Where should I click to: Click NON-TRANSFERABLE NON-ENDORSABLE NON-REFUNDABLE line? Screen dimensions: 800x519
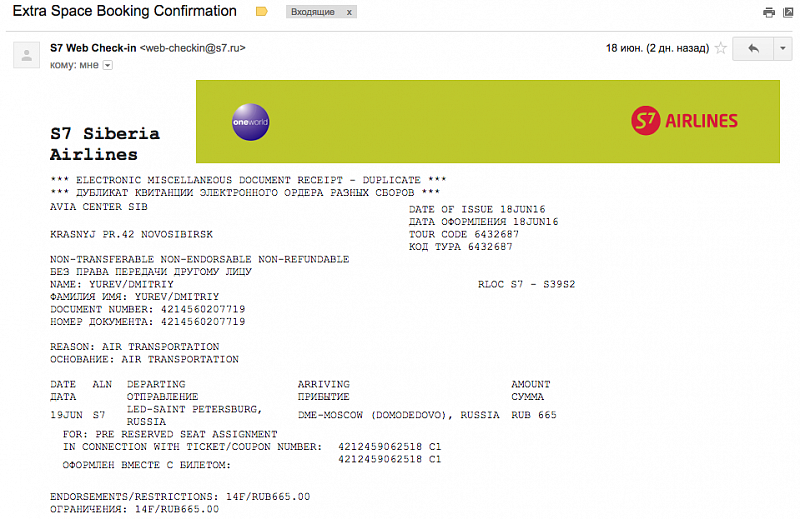pos(199,259)
